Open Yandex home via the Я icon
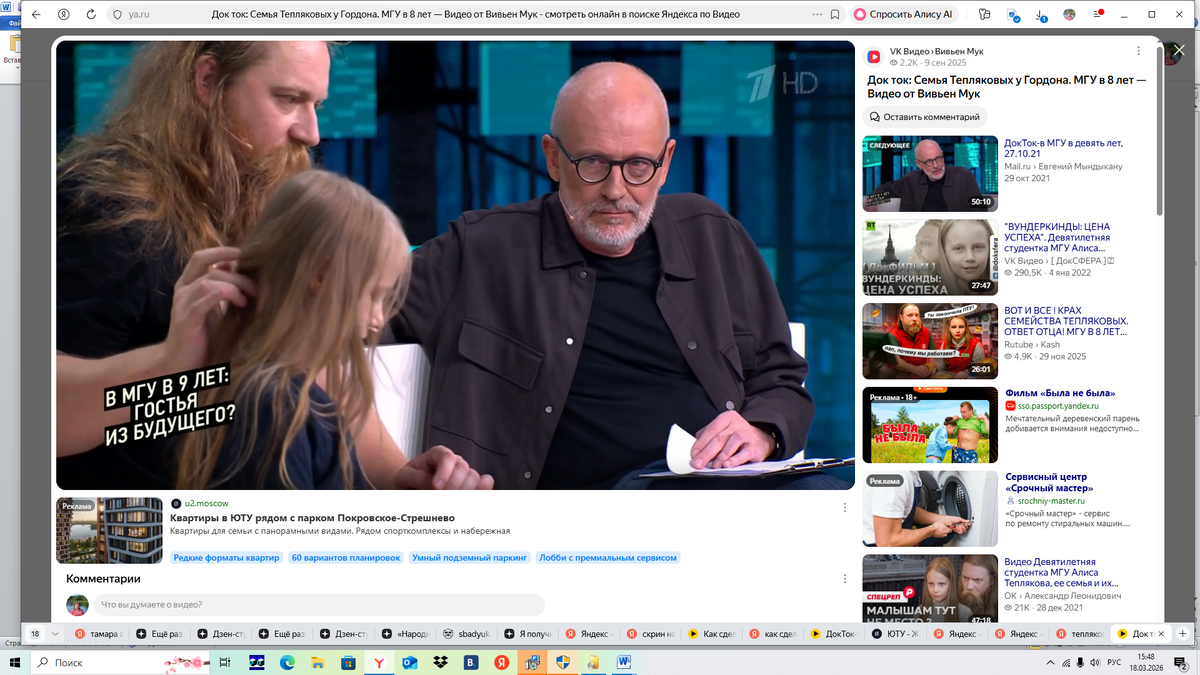Viewport: 1200px width, 675px height. tap(64, 15)
